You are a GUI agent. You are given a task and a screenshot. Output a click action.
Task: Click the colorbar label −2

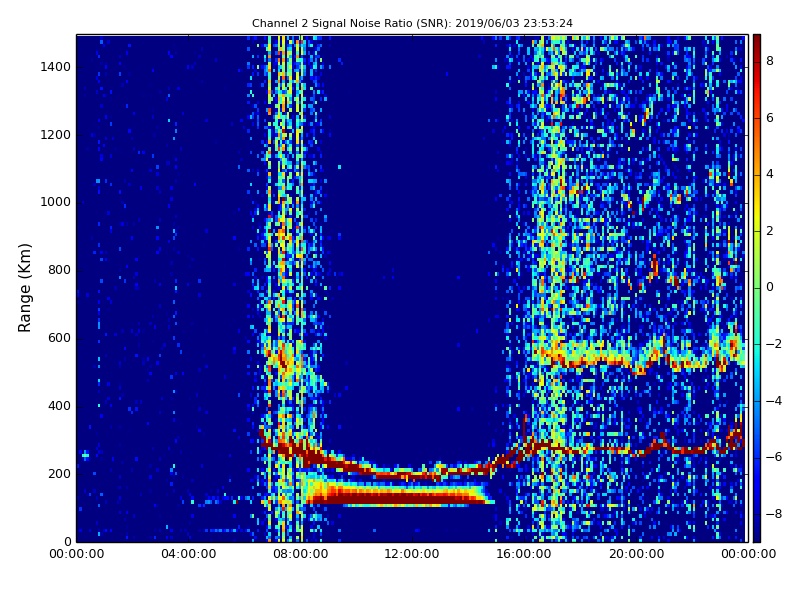pyautogui.click(x=773, y=344)
